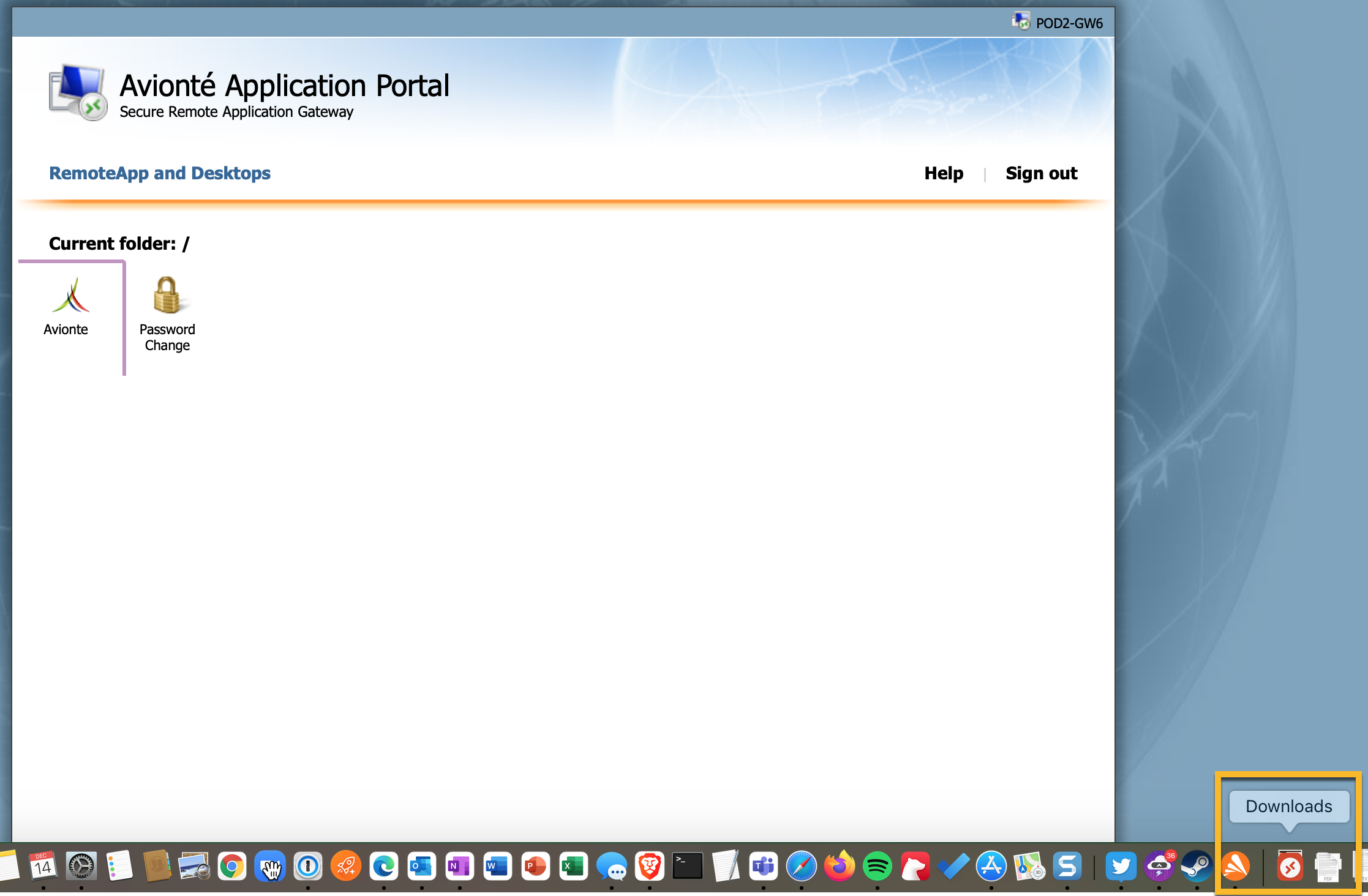Open Microsoft Excel in the Dock
Screen dimensions: 1368x896
click(573, 866)
